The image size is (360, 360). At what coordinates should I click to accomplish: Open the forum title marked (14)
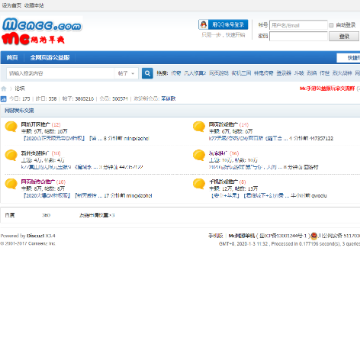223,125
